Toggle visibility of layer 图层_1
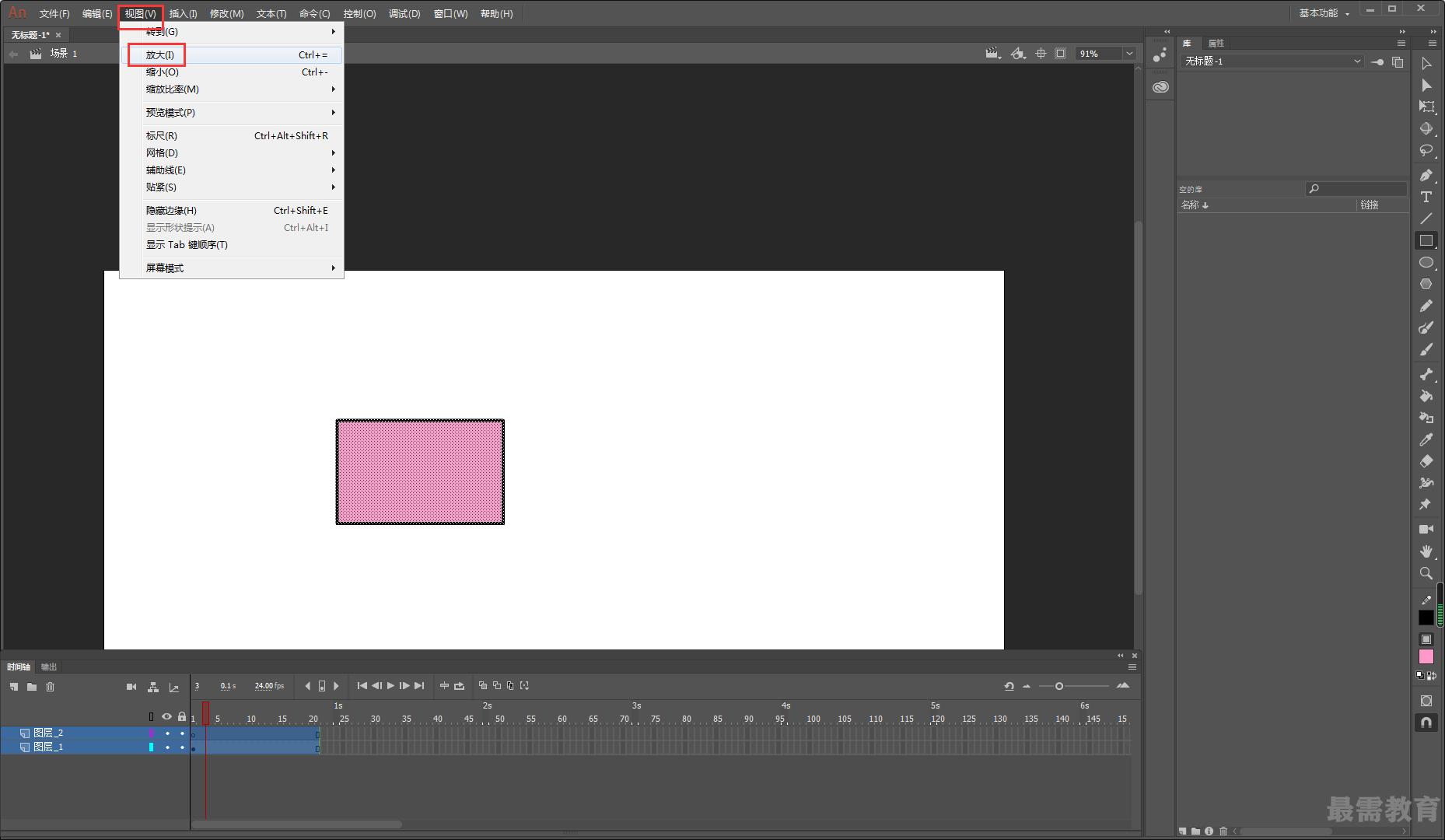The image size is (1445, 840). click(167, 747)
